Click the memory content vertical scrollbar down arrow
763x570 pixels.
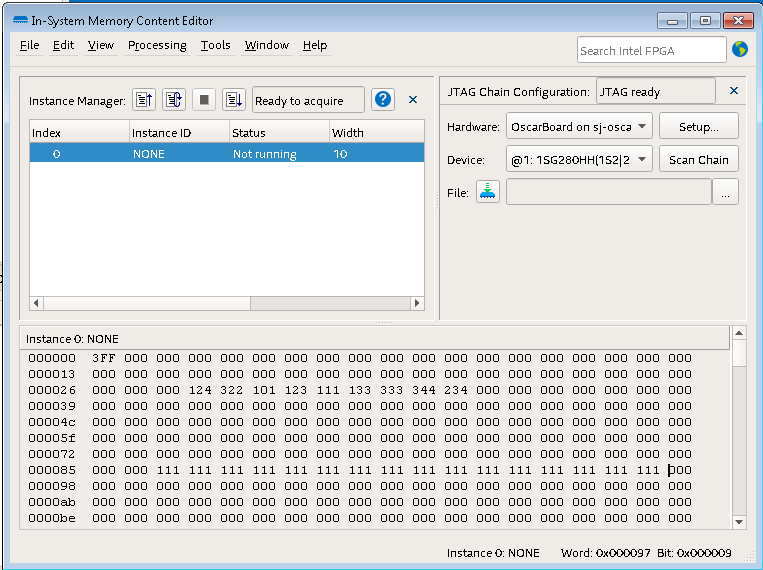739,521
